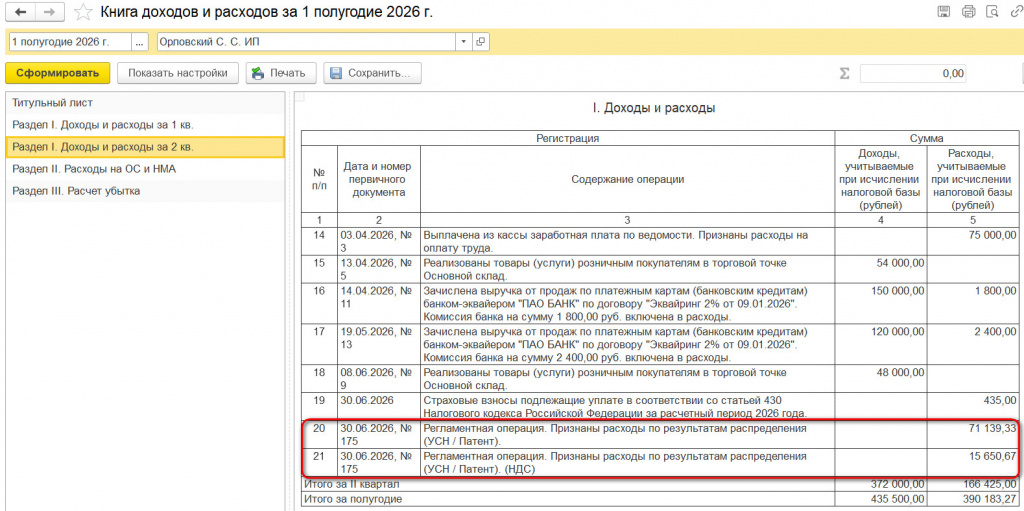1024x511 pixels.
Task: Select row 21 description ending with (НДС)
Action: (628, 462)
